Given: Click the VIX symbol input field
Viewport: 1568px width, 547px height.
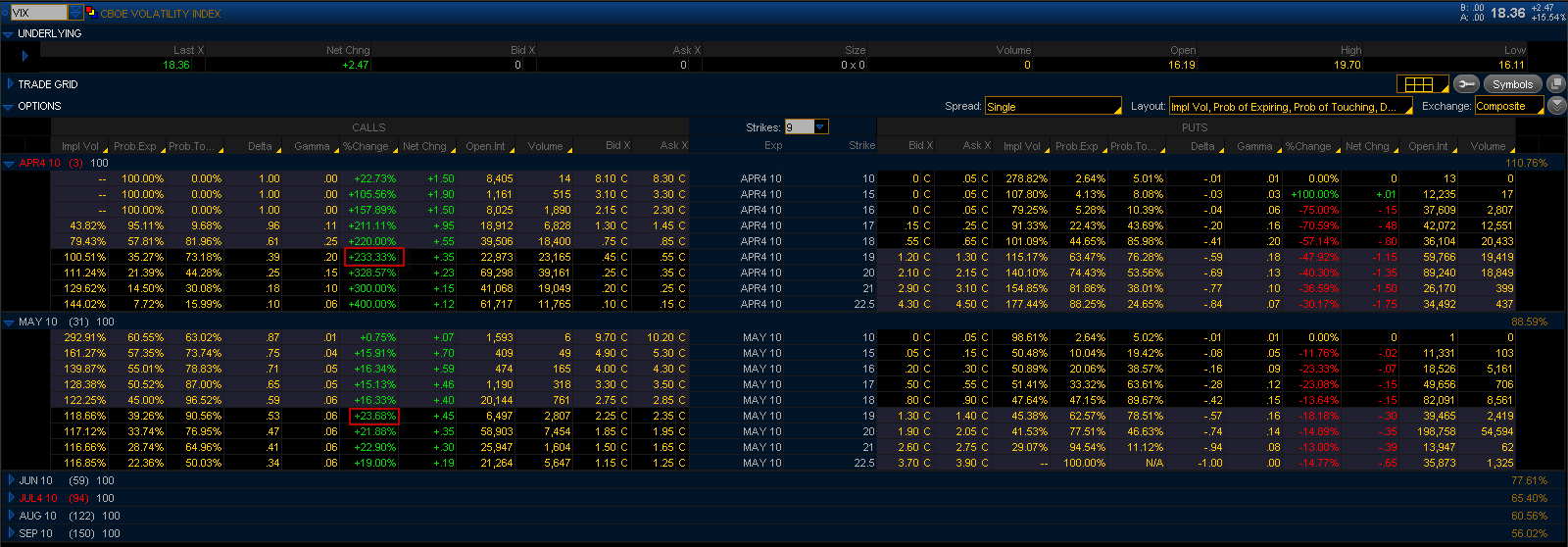Looking at the screenshot, I should coord(38,13).
